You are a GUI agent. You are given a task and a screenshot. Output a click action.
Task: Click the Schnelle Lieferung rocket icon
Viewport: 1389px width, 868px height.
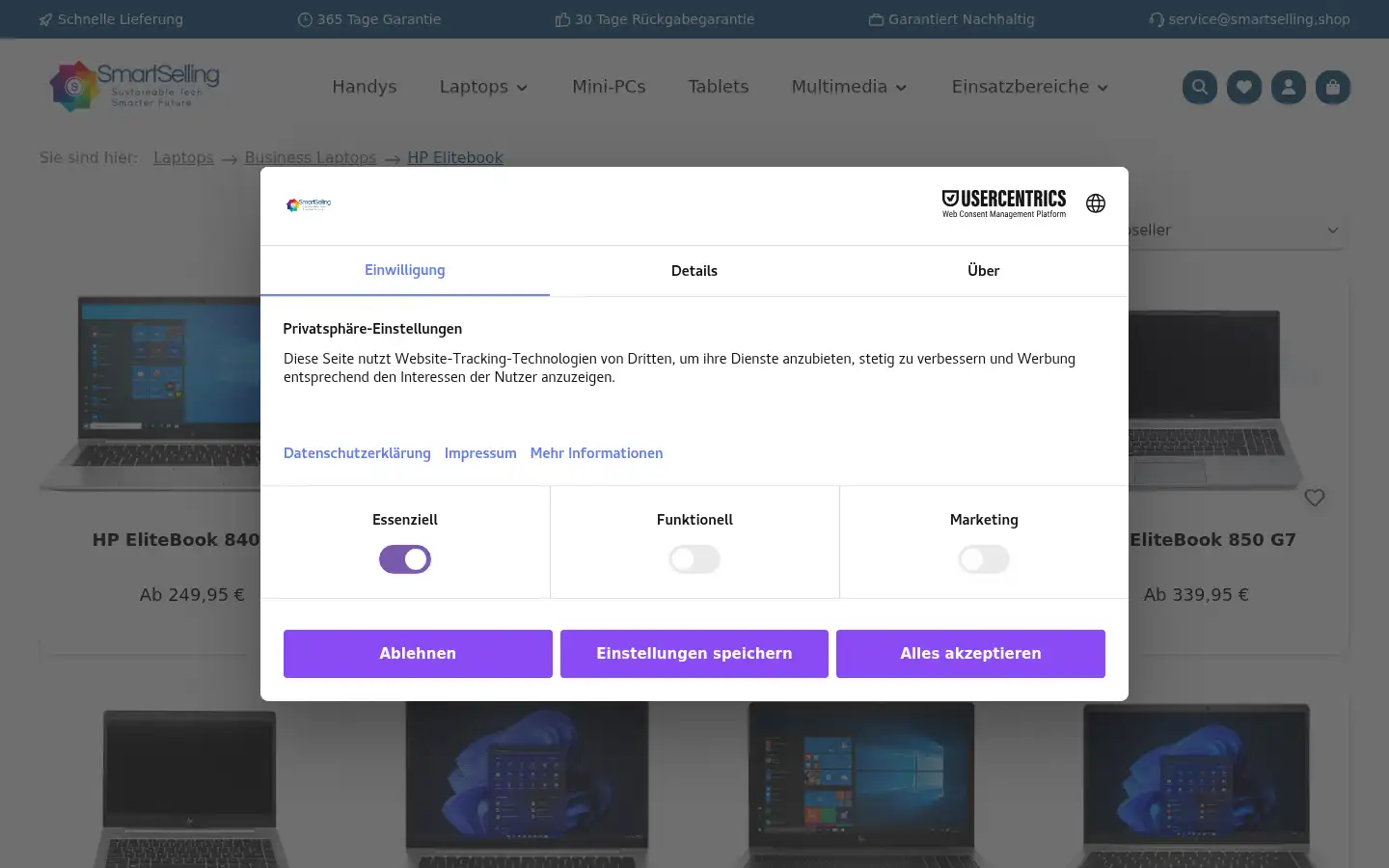[x=45, y=19]
